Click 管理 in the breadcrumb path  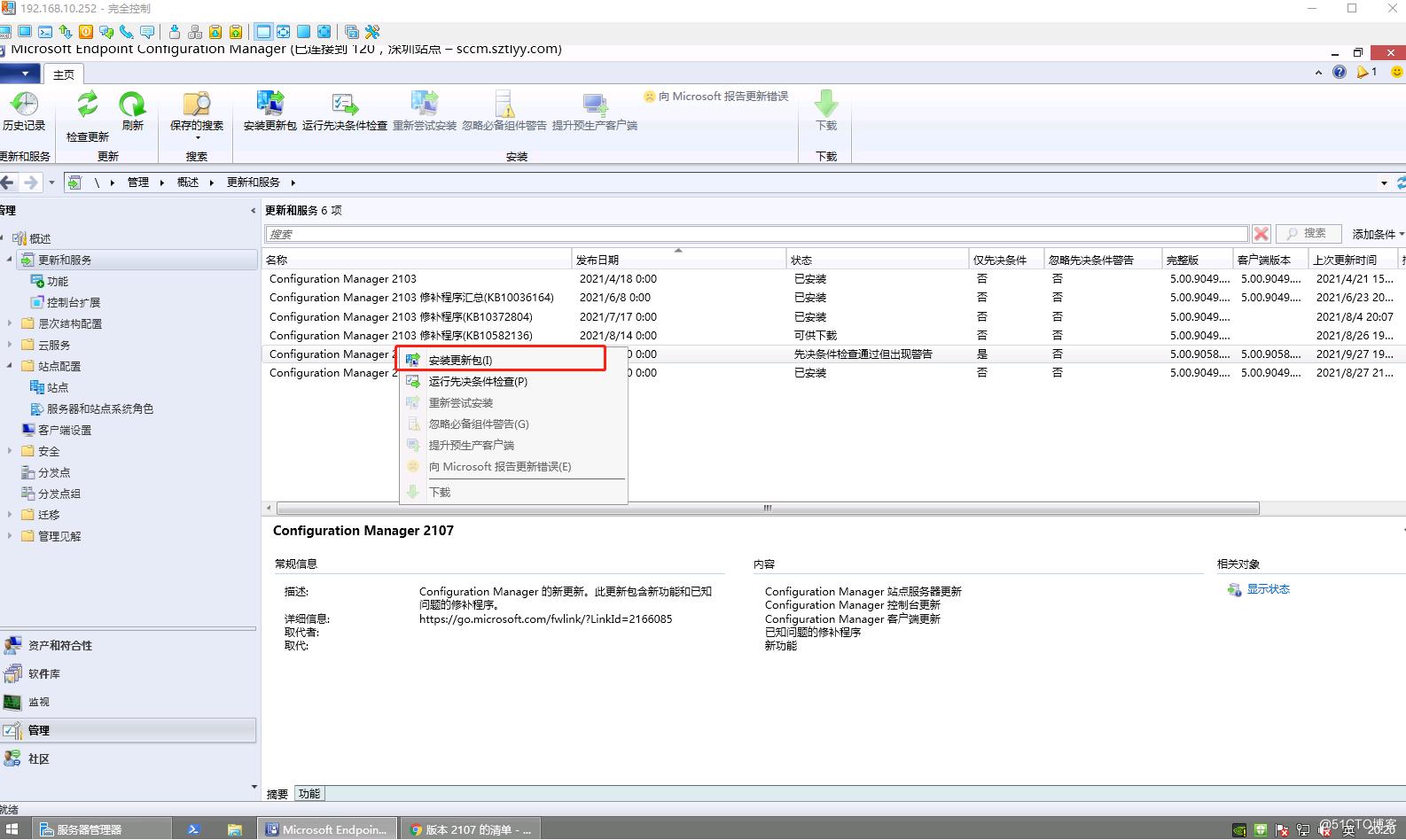click(138, 183)
